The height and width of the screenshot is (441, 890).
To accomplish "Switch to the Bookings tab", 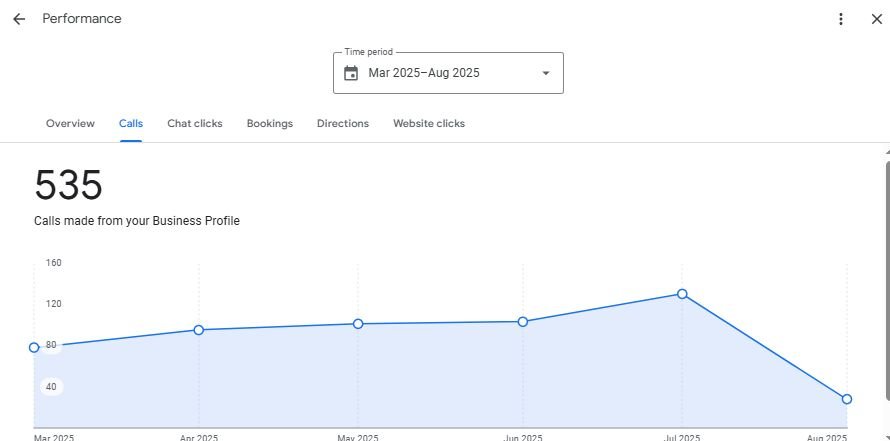I will click(x=270, y=123).
